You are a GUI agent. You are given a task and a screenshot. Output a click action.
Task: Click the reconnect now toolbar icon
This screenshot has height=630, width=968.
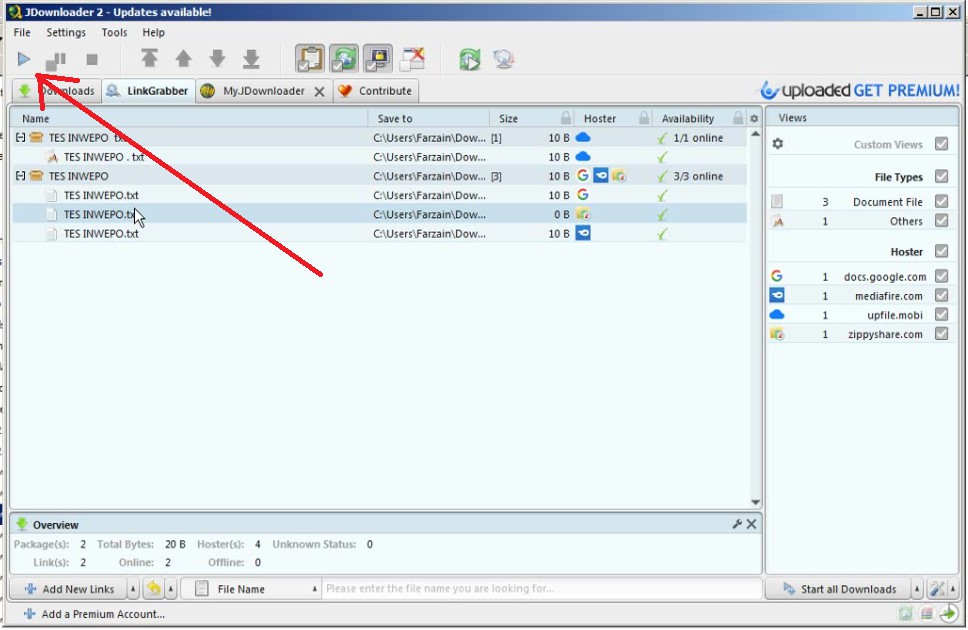(470, 59)
